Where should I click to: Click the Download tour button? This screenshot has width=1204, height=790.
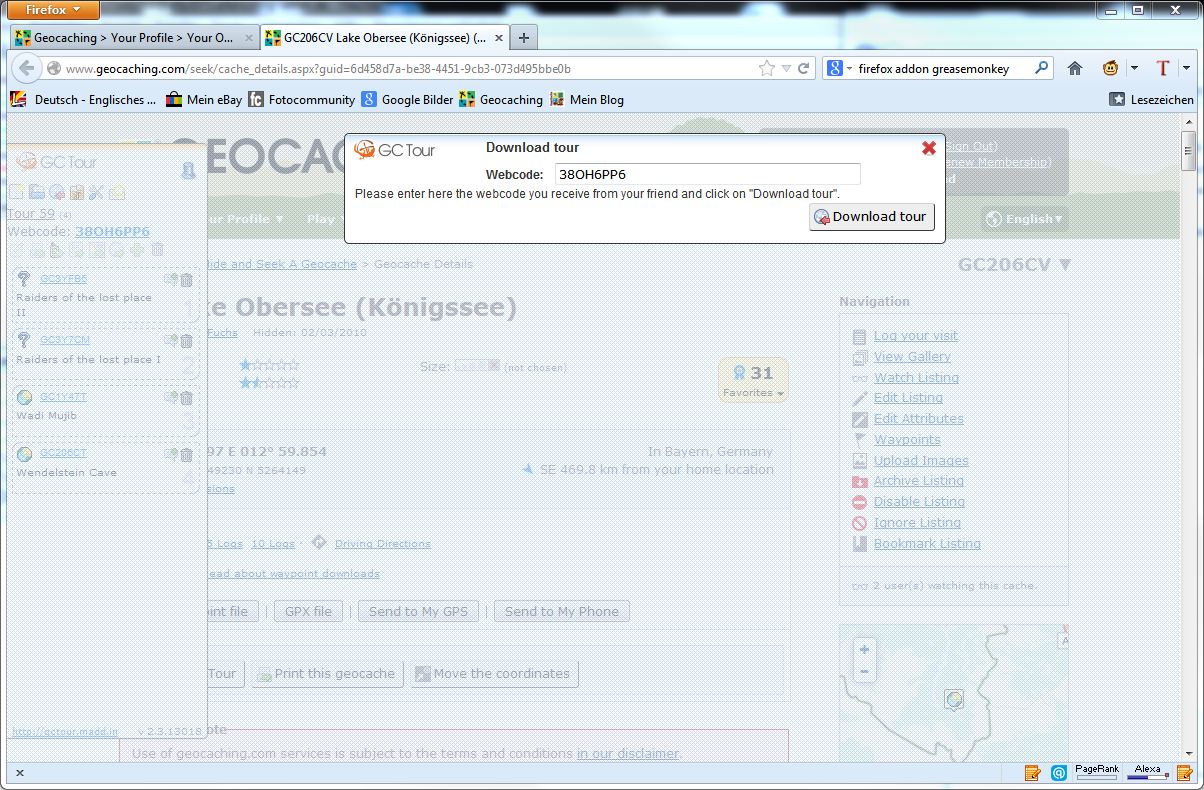pos(872,217)
